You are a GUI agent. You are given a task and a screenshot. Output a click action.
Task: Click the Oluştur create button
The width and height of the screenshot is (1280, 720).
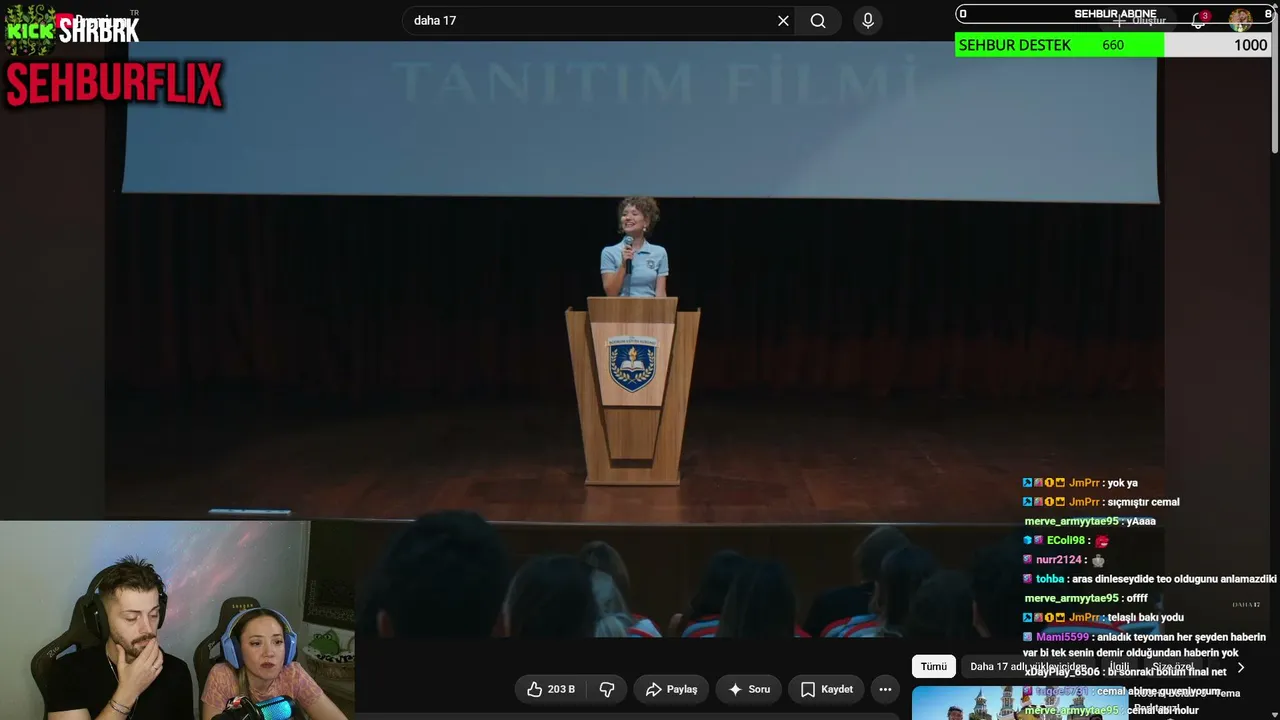tap(1141, 20)
